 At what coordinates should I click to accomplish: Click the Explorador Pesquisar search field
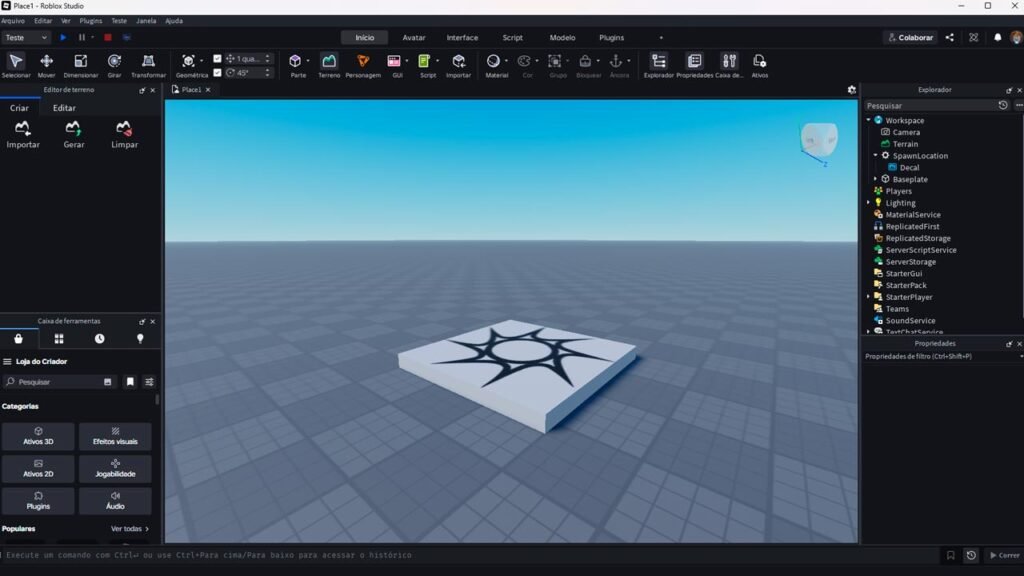tap(930, 105)
